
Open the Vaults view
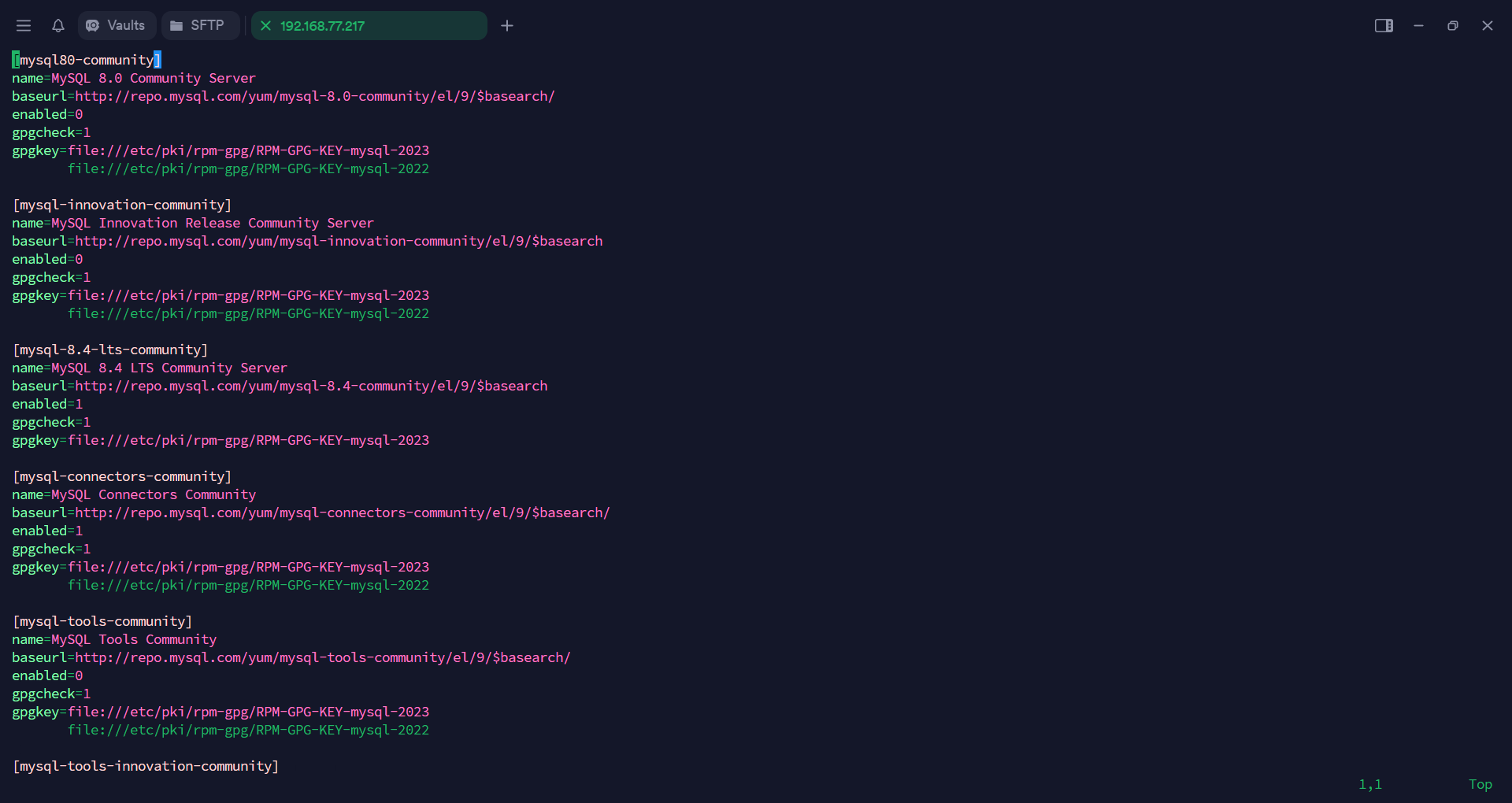tap(116, 25)
